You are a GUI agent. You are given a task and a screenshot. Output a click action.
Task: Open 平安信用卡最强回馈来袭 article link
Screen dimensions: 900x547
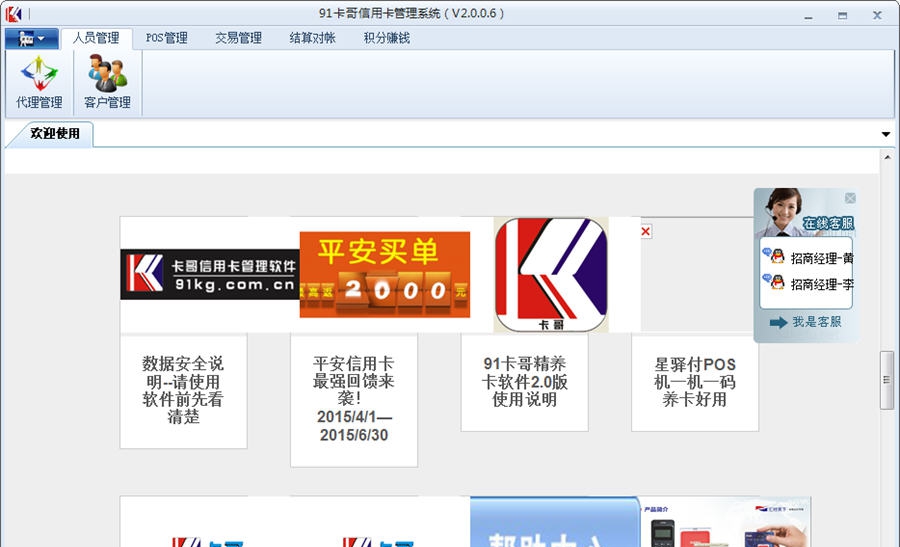click(354, 399)
